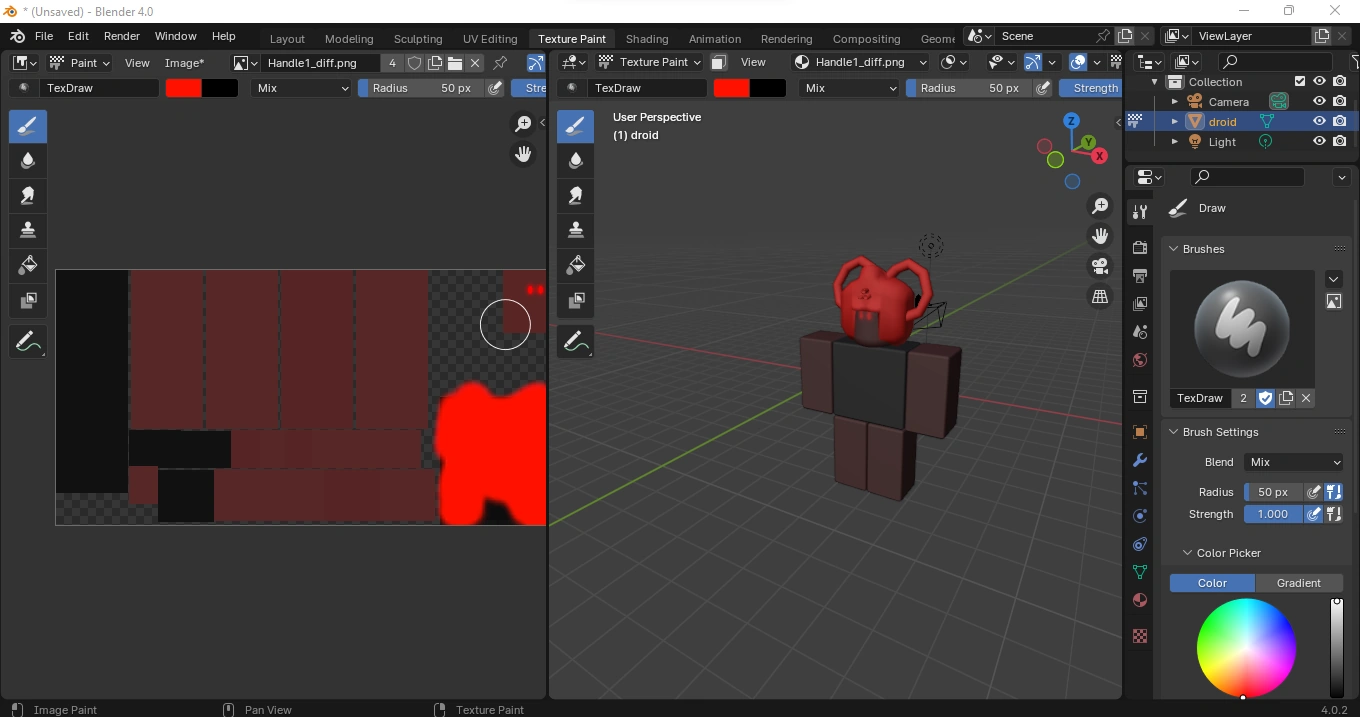Select the Soften brush tool
This screenshot has height=717, width=1360.
tap(27, 160)
